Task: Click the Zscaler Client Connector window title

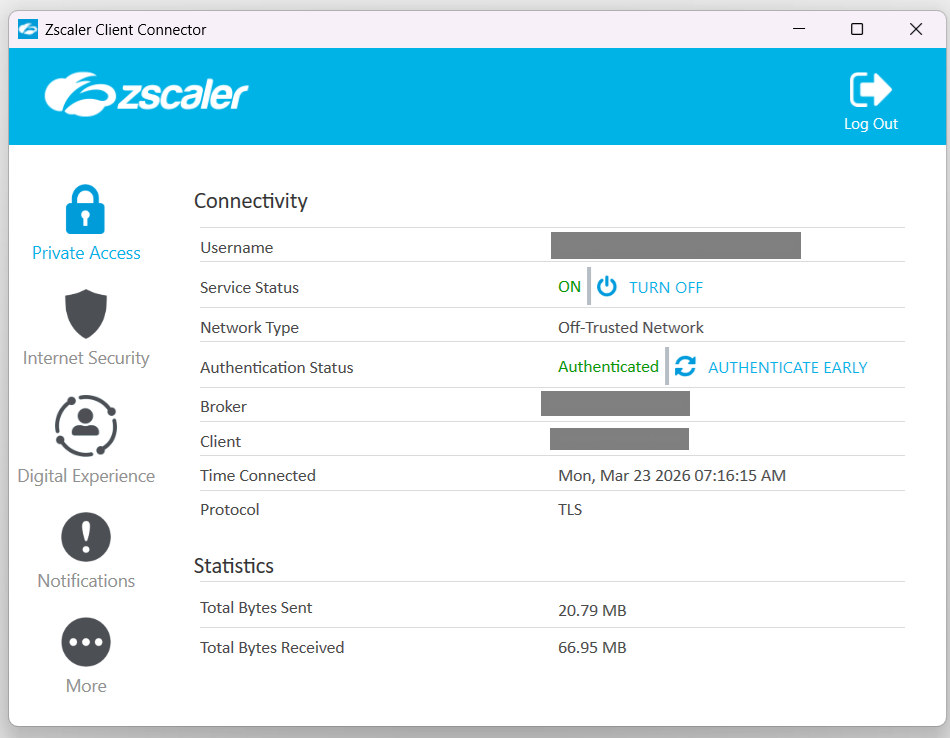Action: click(x=125, y=30)
